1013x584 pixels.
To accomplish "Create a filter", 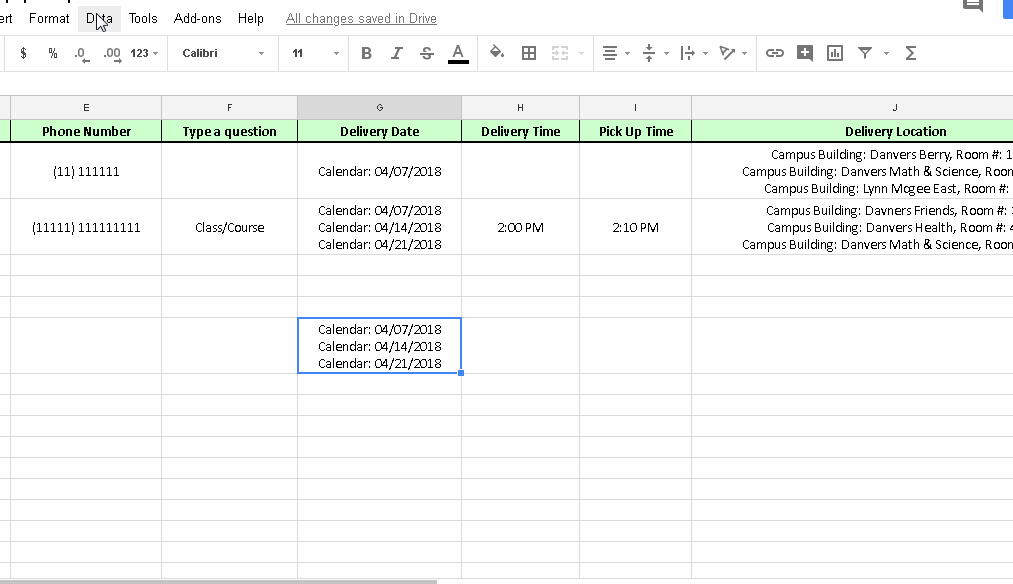I will (864, 53).
